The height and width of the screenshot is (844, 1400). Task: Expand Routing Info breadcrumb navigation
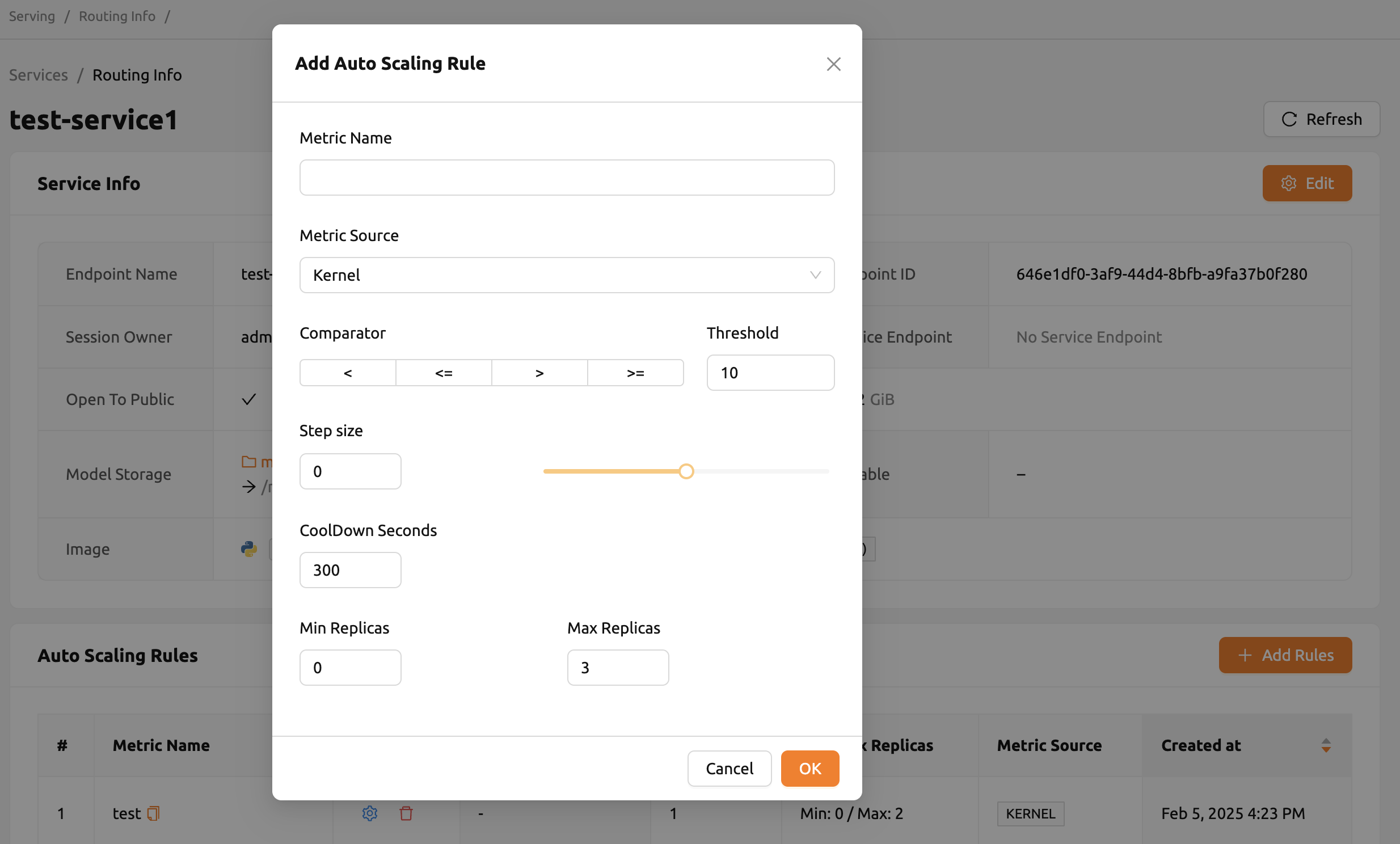tap(116, 16)
